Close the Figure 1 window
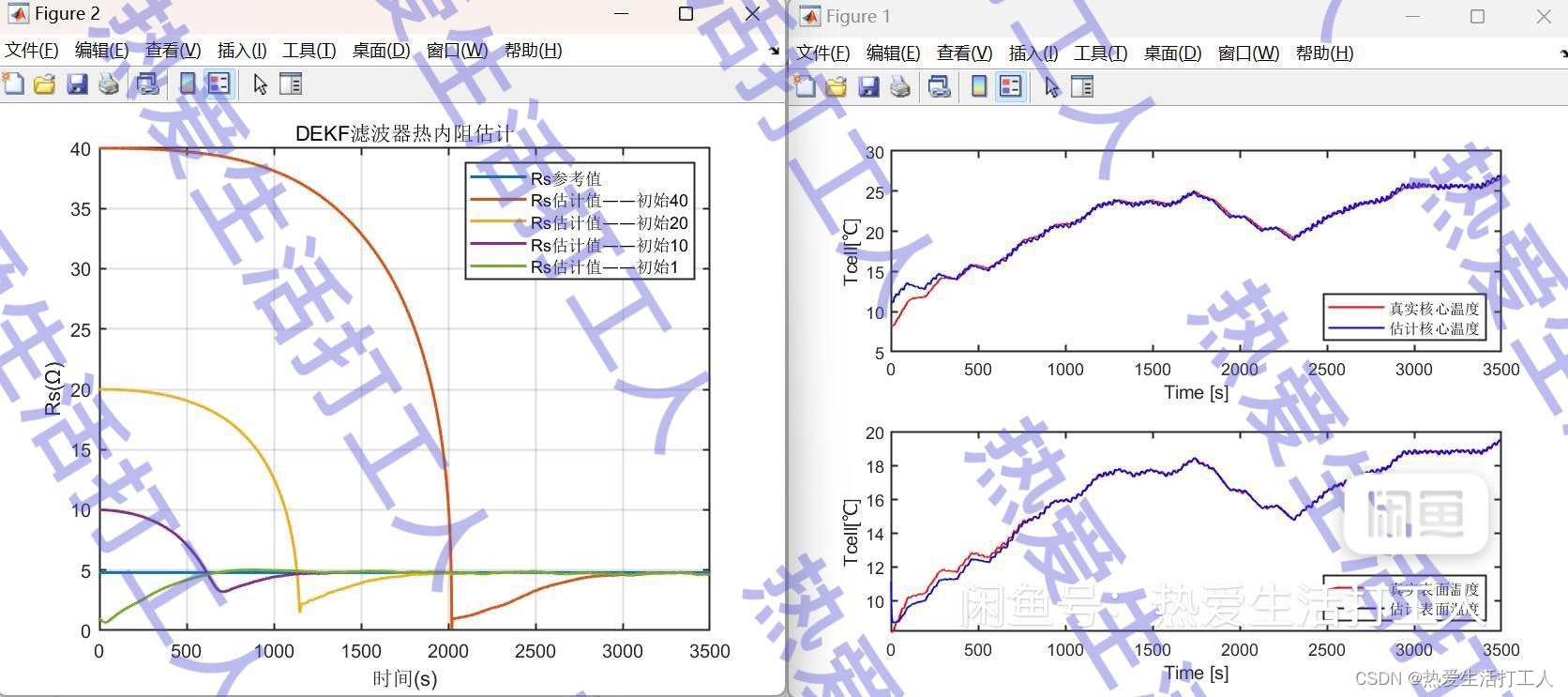The height and width of the screenshot is (697, 1568). [1544, 17]
